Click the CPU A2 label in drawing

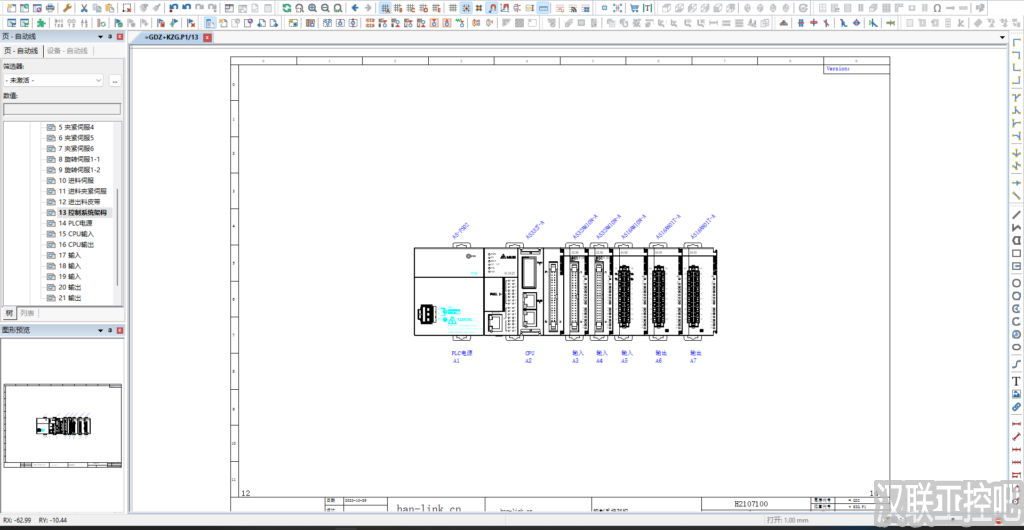(x=530, y=356)
